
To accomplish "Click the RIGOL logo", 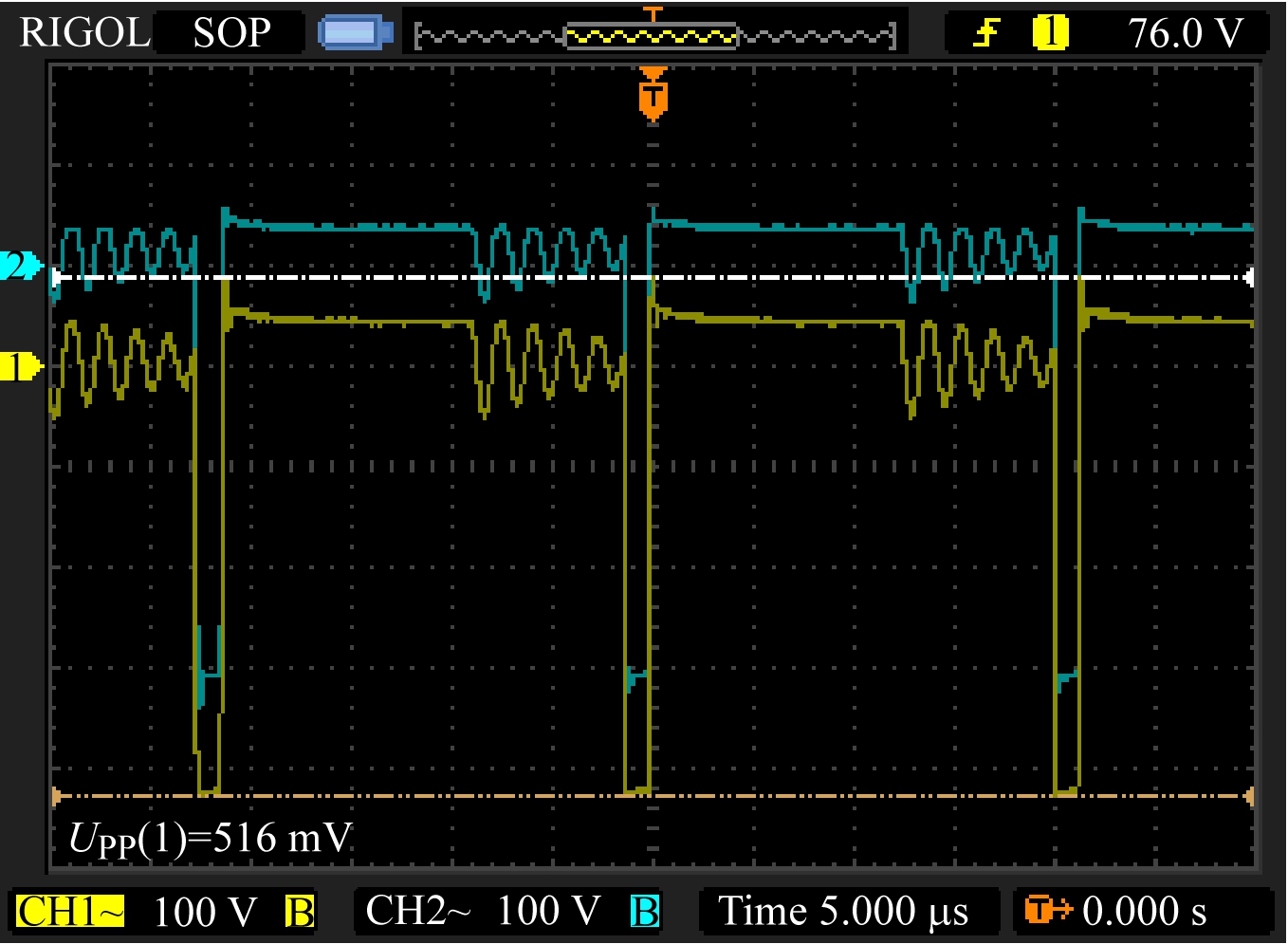I will pos(84,33).
